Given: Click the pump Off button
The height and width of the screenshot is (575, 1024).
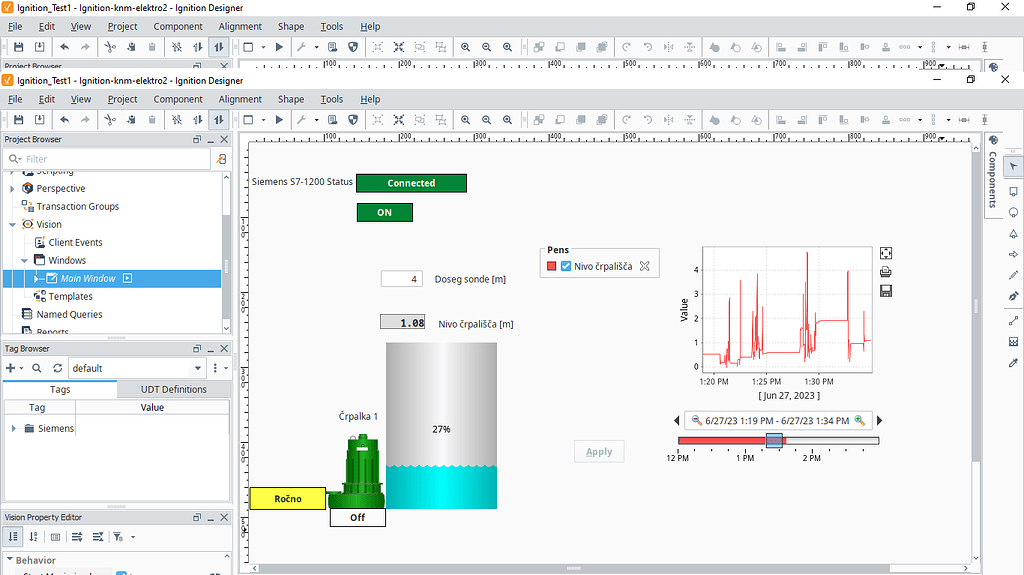Looking at the screenshot, I should coord(357,517).
